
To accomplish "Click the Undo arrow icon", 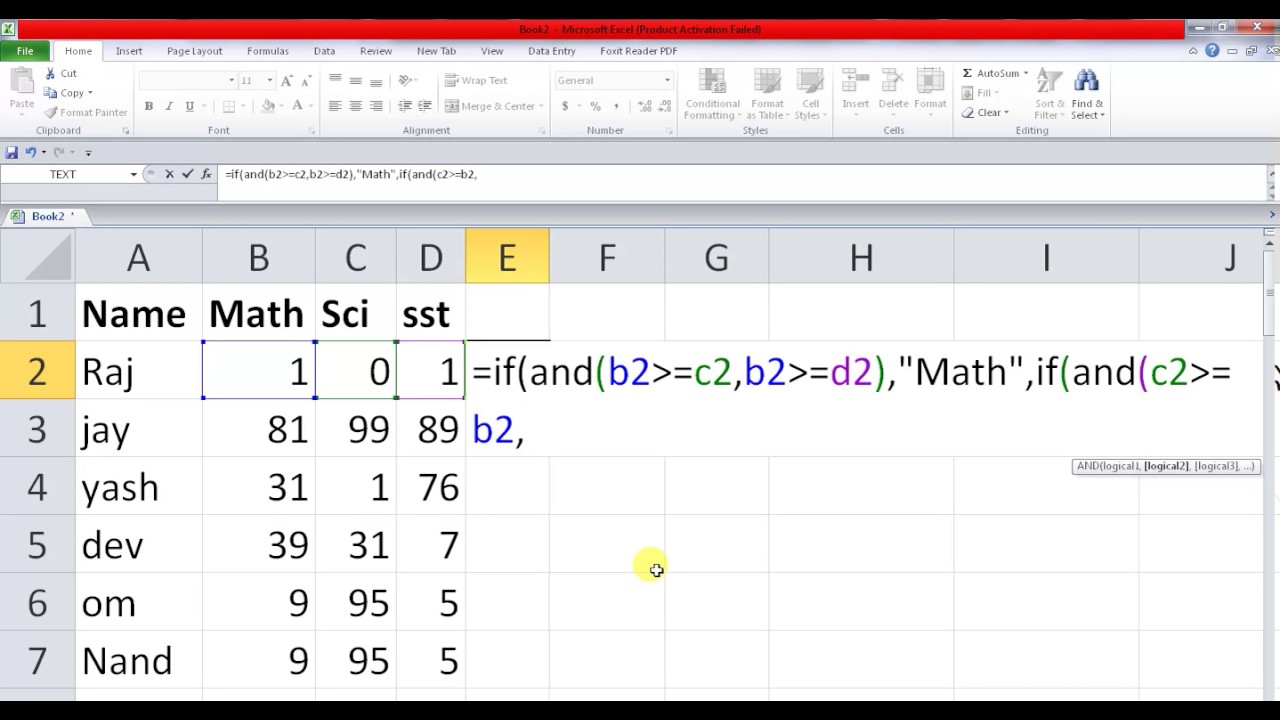I will (30, 152).
